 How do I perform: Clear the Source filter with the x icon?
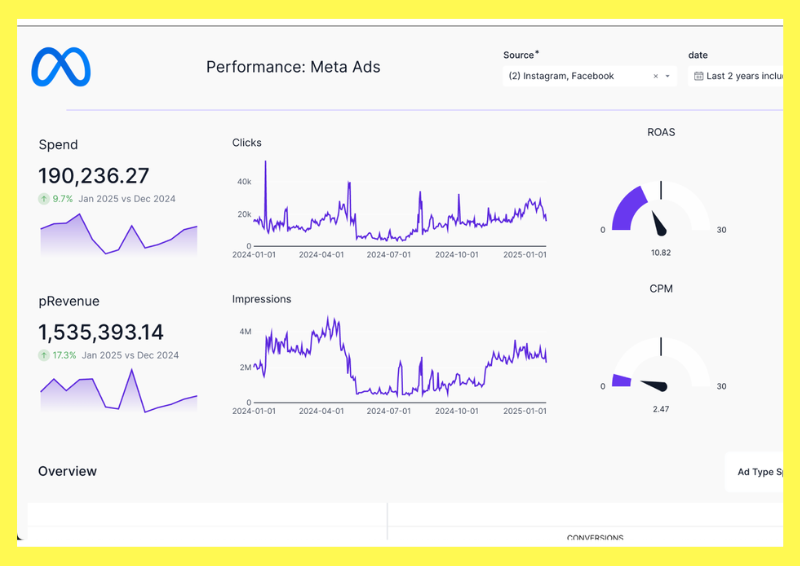pyautogui.click(x=656, y=76)
